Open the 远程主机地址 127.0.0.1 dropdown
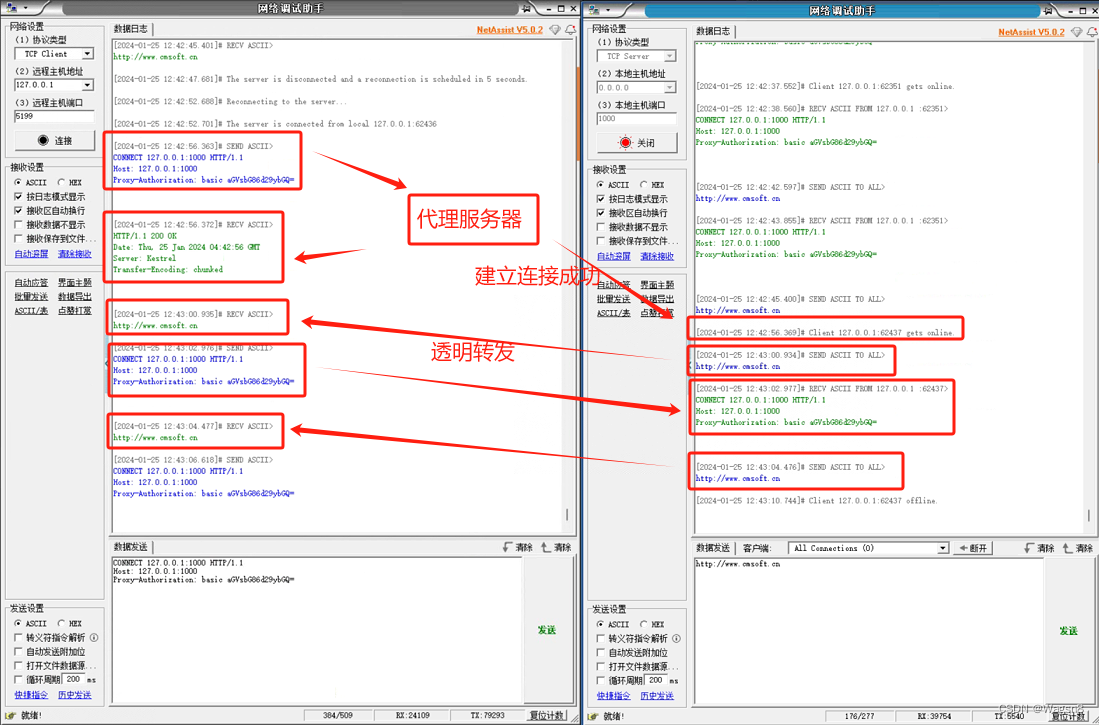This screenshot has height=725, width=1099. pyautogui.click(x=88, y=85)
